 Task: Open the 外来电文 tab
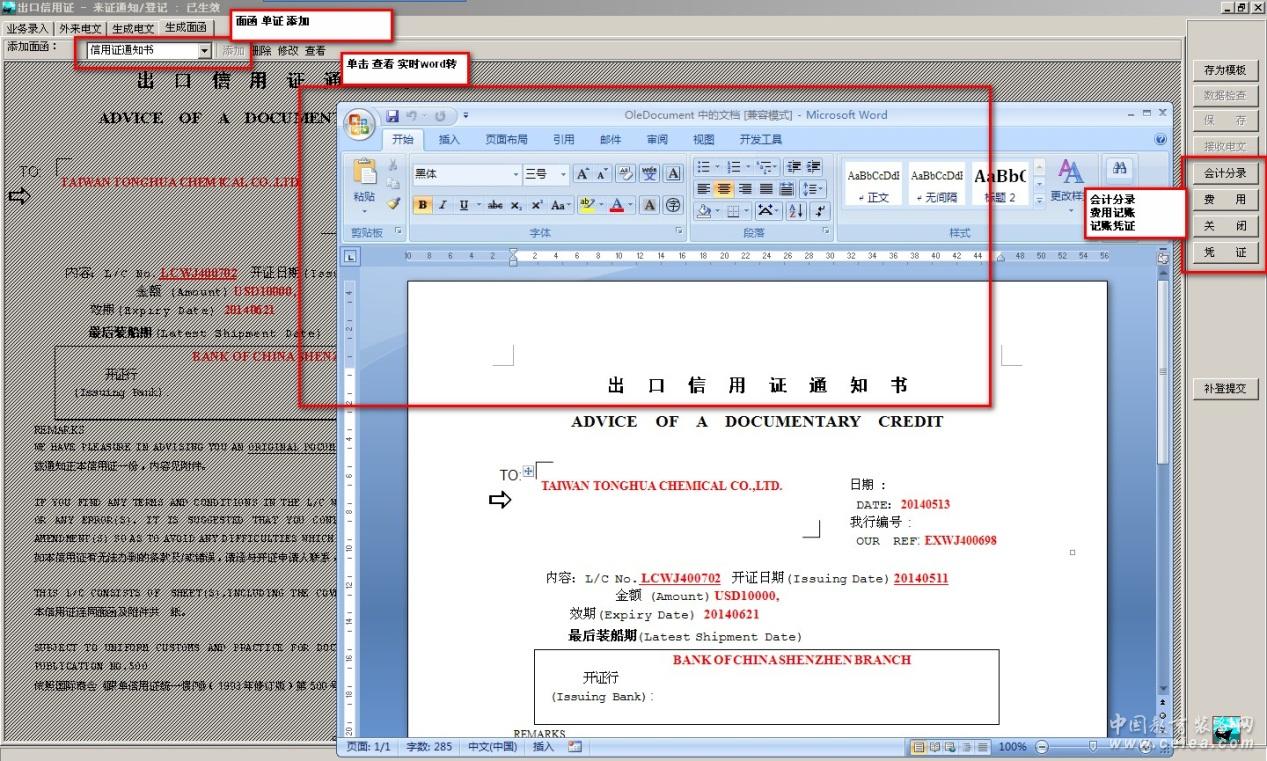[x=80, y=29]
